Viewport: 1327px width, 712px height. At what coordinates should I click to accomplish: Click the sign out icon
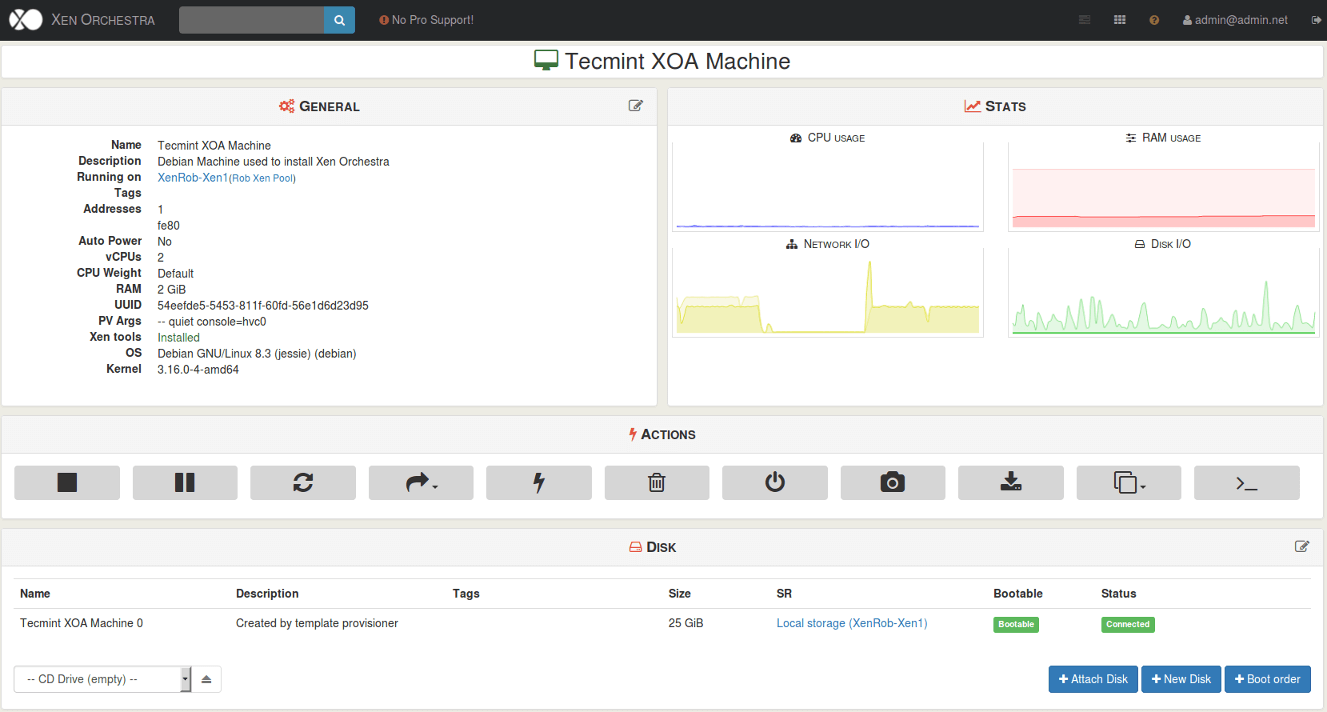1316,20
